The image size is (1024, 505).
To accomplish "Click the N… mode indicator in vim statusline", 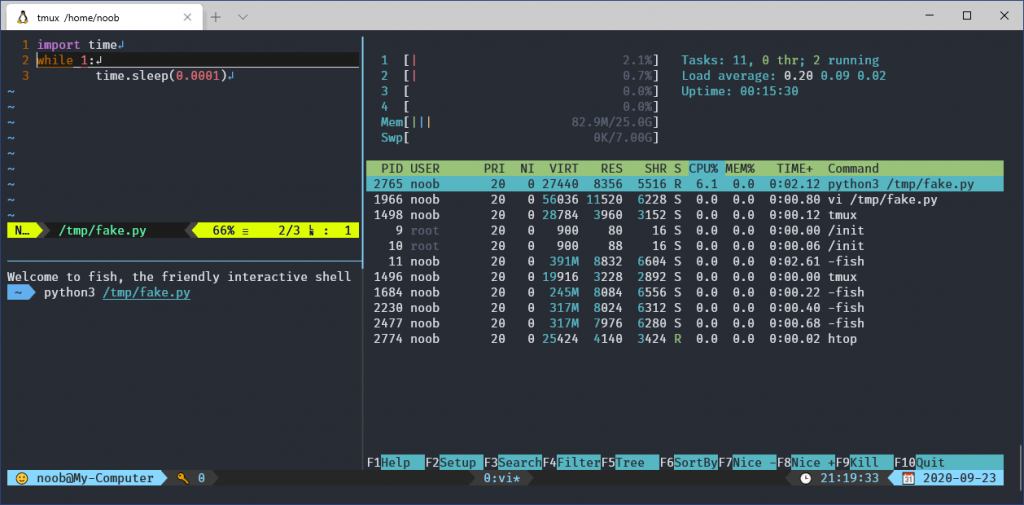I will 22,231.
